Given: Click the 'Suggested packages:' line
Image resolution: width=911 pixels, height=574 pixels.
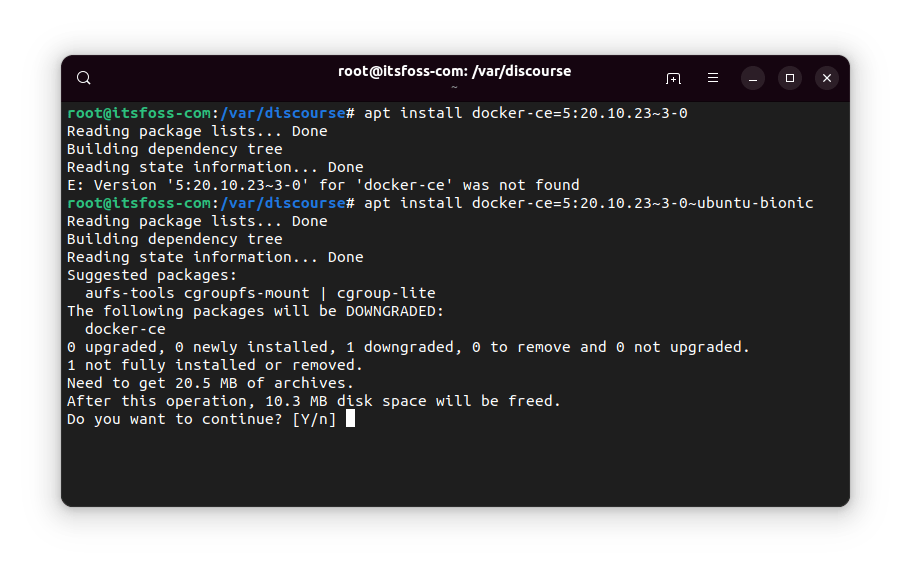Looking at the screenshot, I should (x=151, y=275).
